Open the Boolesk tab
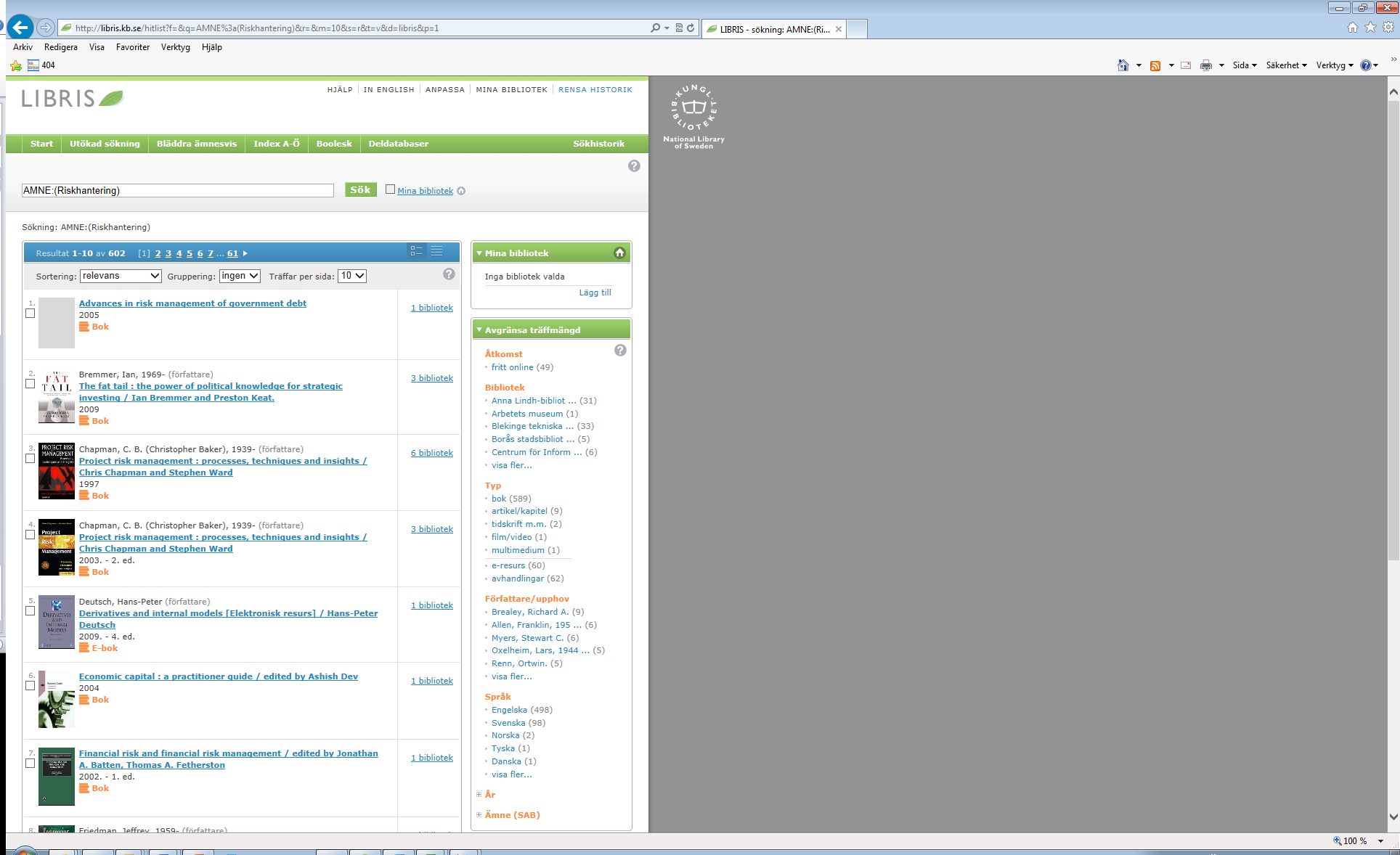The height and width of the screenshot is (855, 1400). [334, 144]
